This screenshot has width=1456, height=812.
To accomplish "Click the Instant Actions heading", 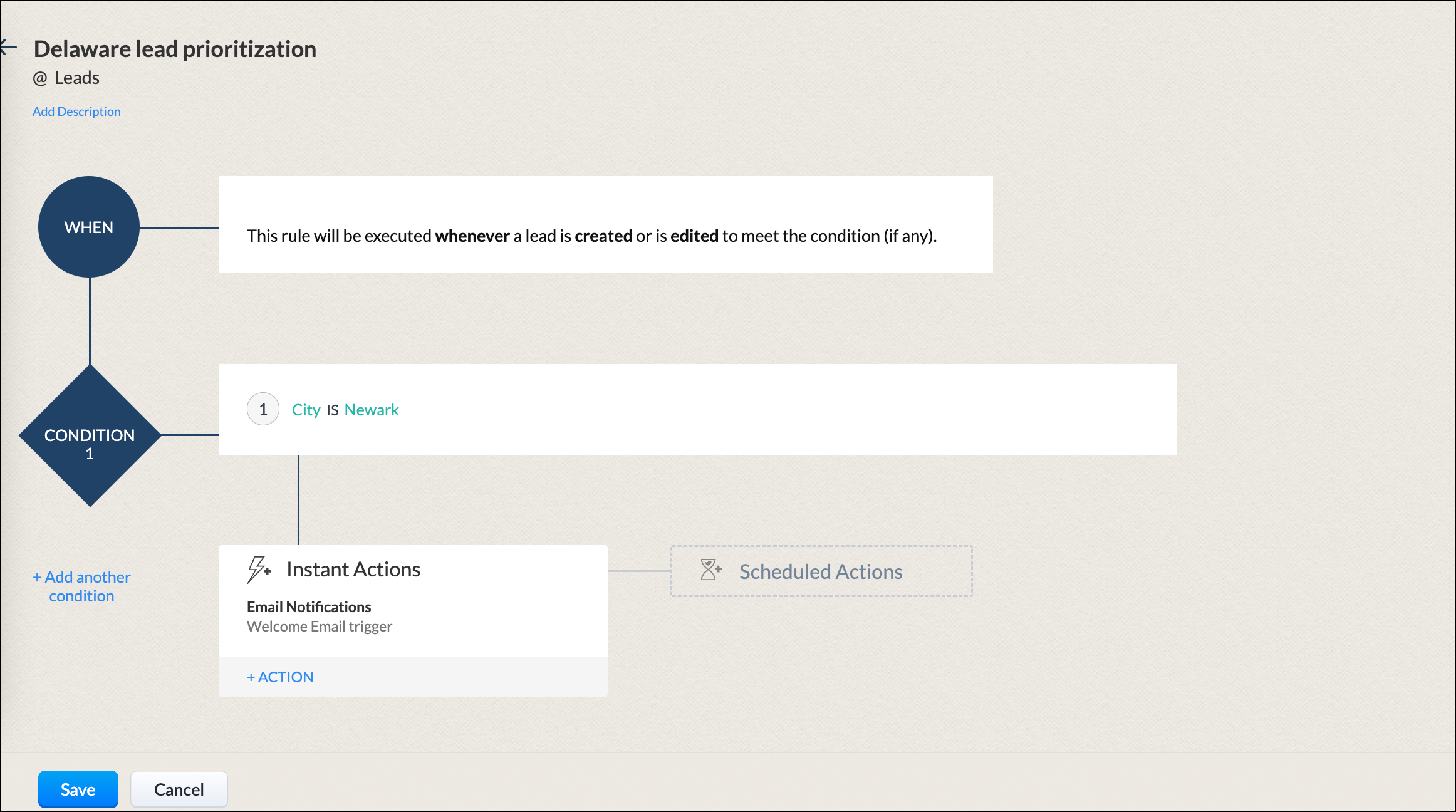I will pyautogui.click(x=353, y=570).
